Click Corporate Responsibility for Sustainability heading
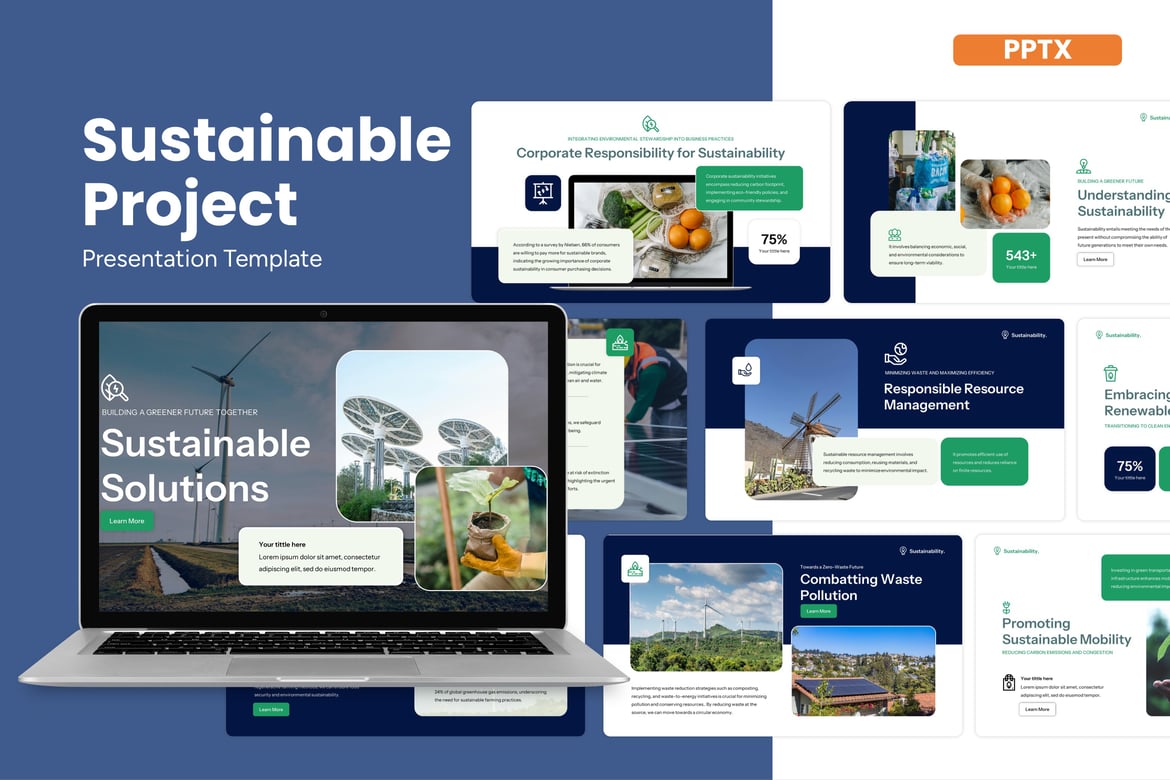This screenshot has width=1170, height=780. click(651, 153)
